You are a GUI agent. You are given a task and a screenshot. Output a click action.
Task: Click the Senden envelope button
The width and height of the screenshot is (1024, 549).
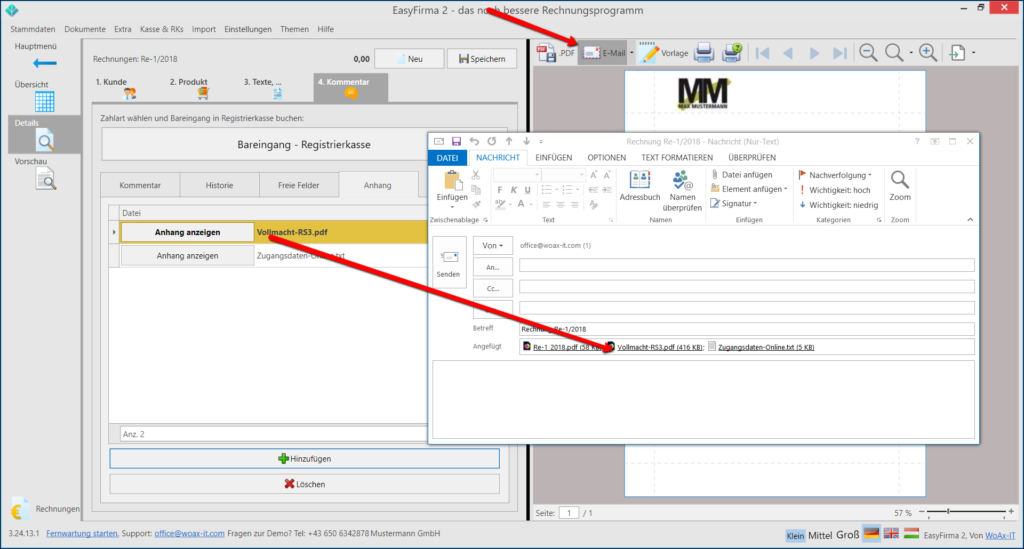point(448,266)
